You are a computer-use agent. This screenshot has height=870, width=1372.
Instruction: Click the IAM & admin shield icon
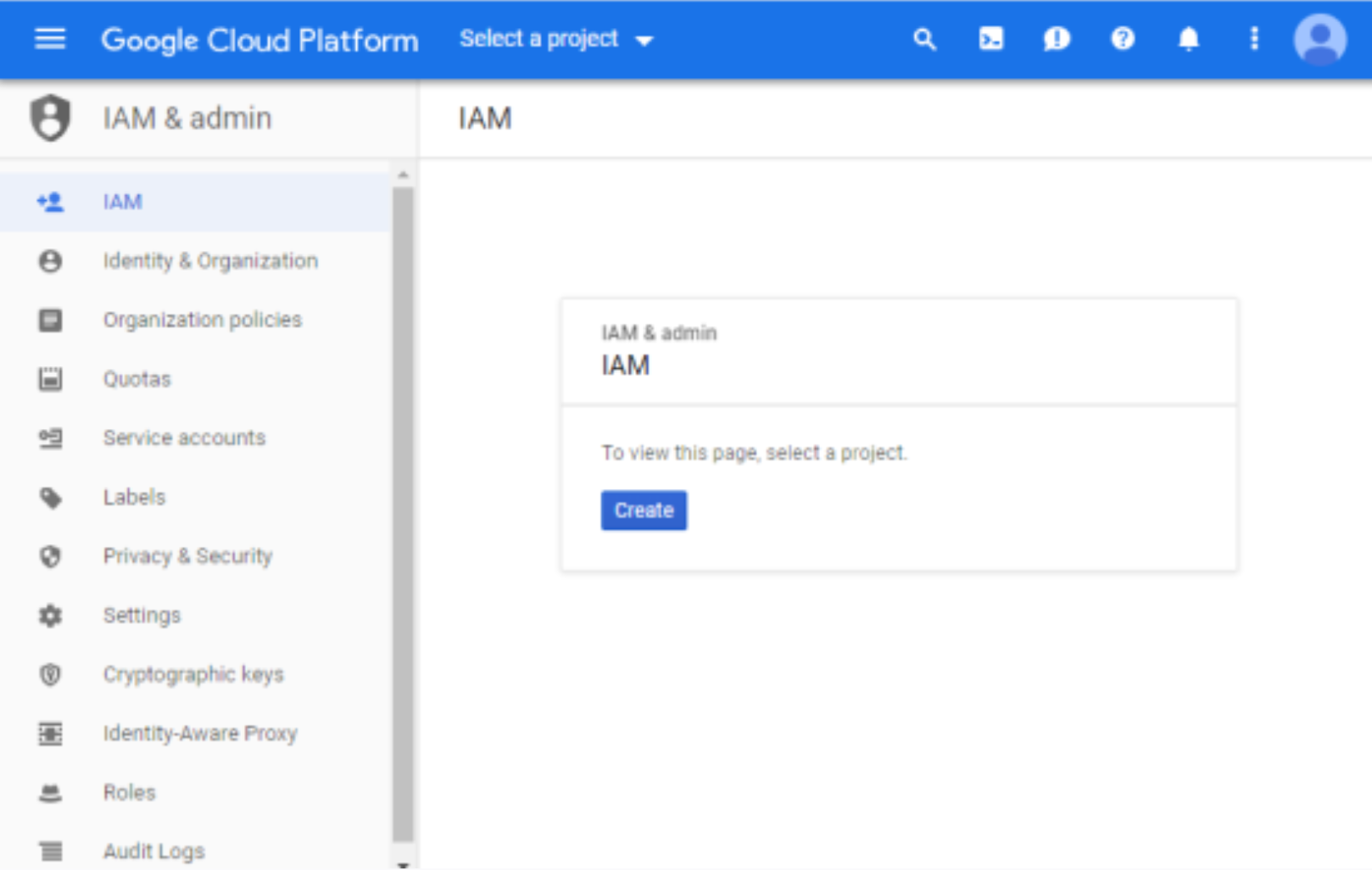(50, 118)
